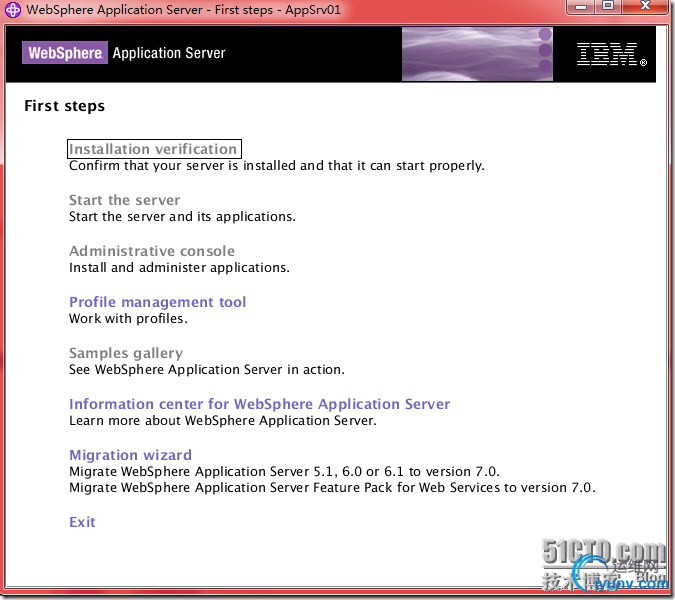675x600 pixels.
Task: Launch the Migration wizard link
Action: pos(130,455)
